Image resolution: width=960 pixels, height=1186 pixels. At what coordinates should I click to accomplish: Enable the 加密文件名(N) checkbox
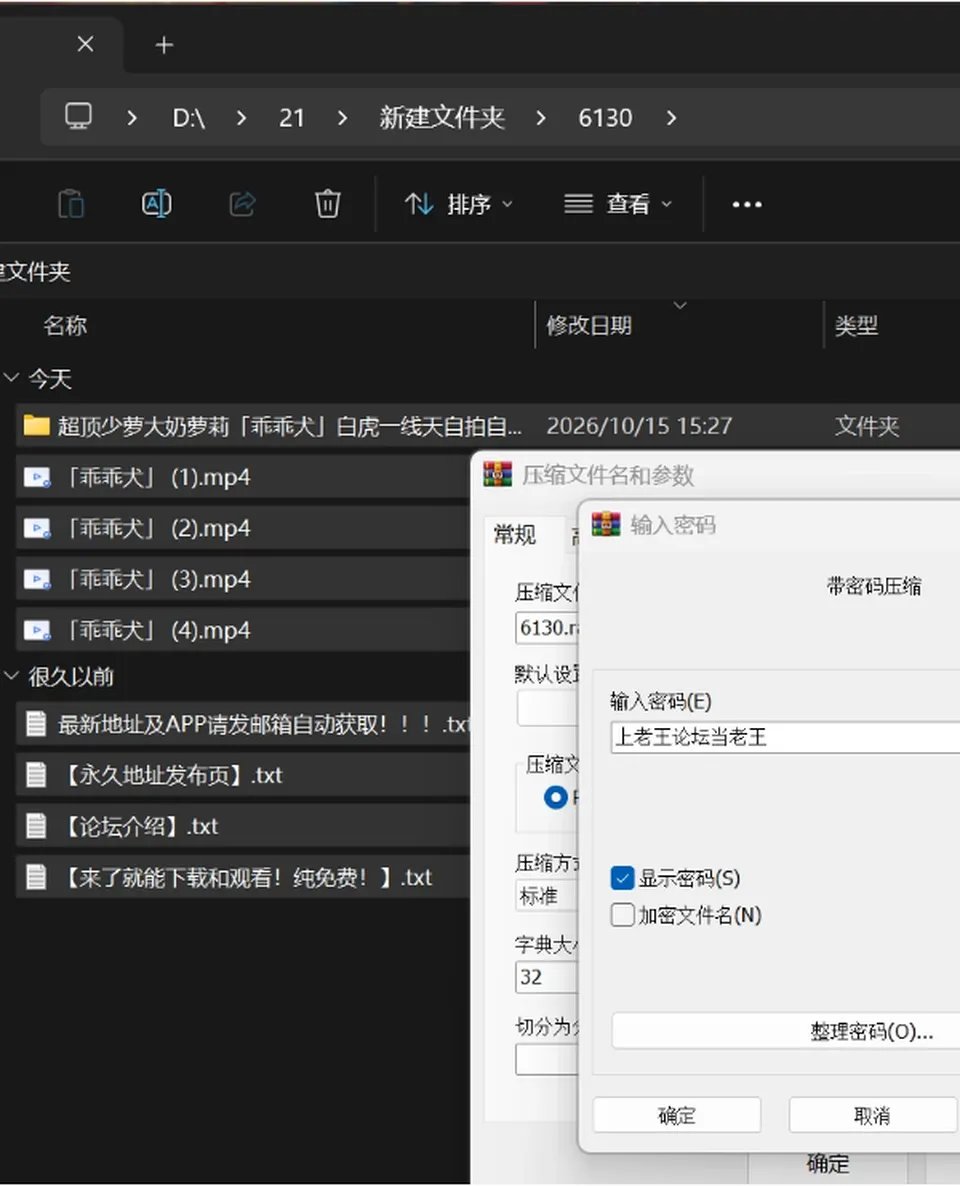pyautogui.click(x=622, y=915)
